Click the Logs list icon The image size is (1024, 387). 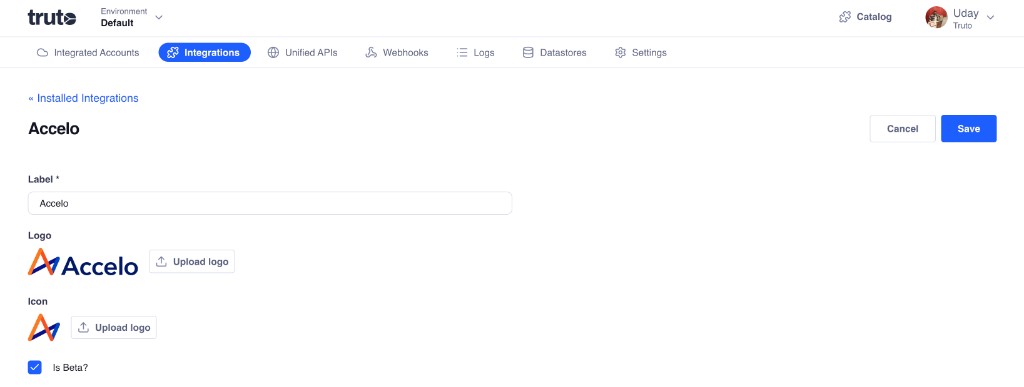pyautogui.click(x=462, y=53)
